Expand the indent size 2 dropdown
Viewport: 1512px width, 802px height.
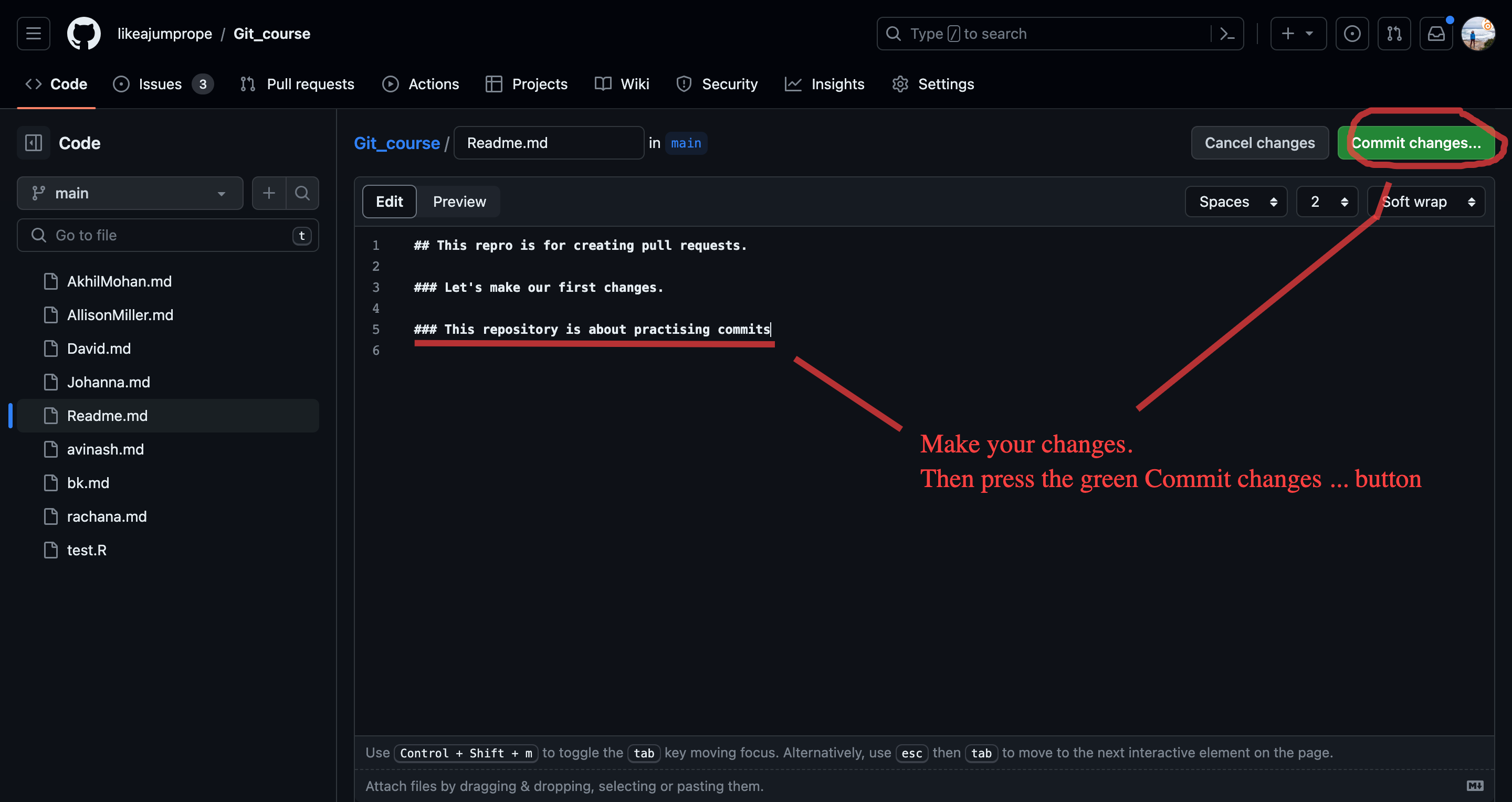(x=1325, y=201)
